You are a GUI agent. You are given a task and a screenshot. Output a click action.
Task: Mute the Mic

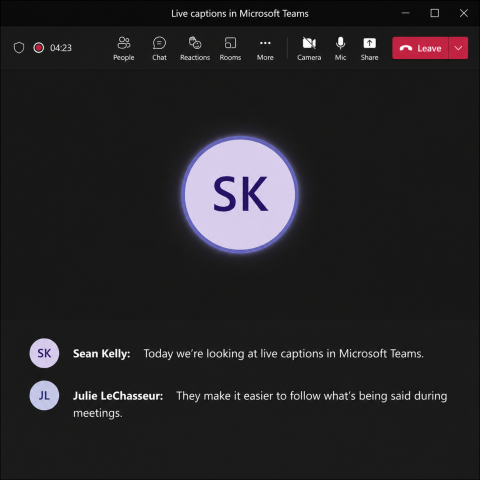[x=340, y=49]
